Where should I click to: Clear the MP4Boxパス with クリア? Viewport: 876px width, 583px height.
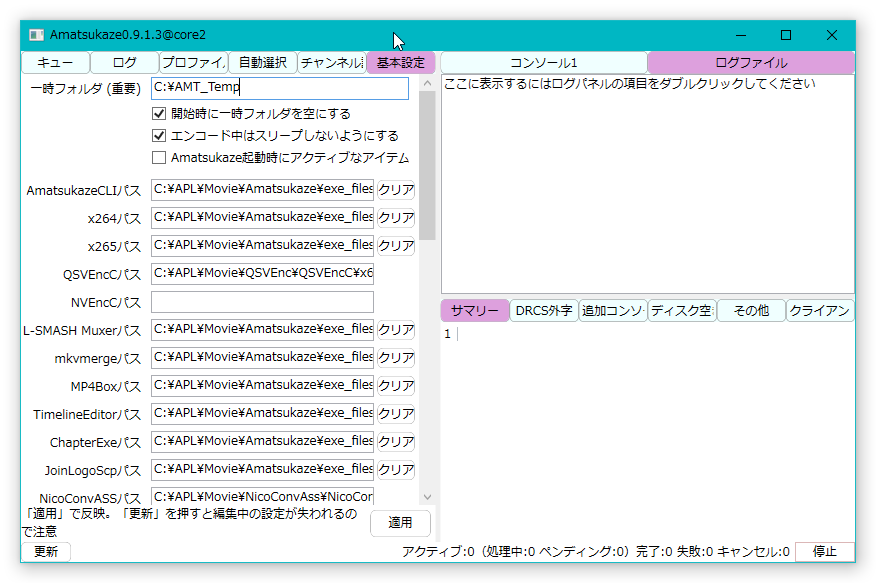396,385
